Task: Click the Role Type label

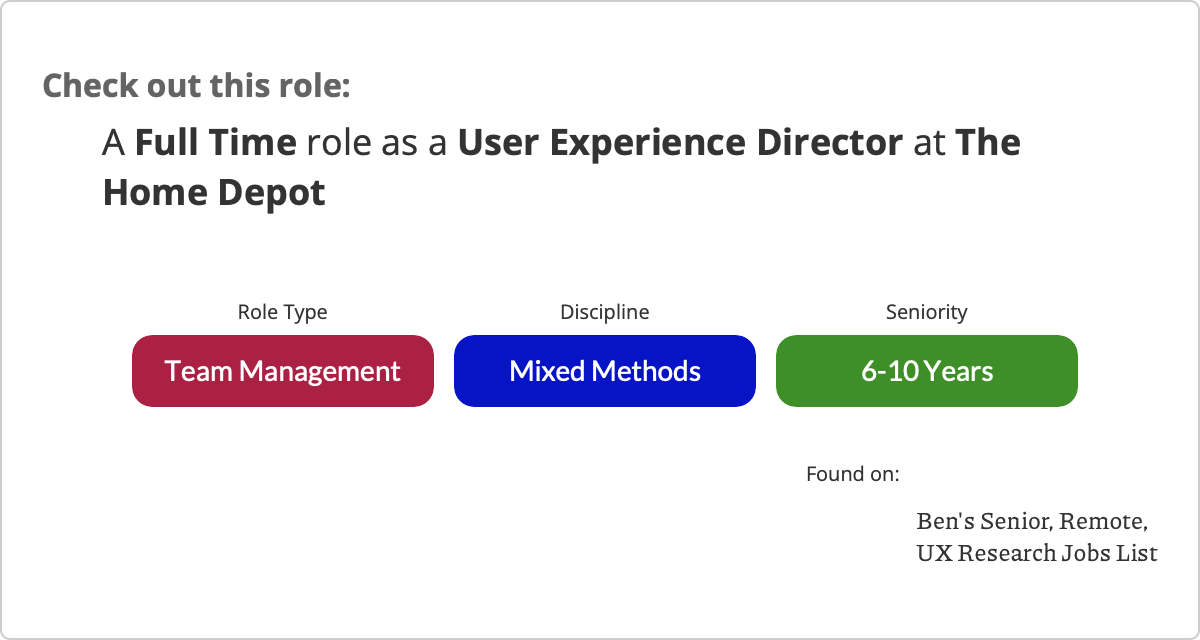Action: click(x=282, y=312)
